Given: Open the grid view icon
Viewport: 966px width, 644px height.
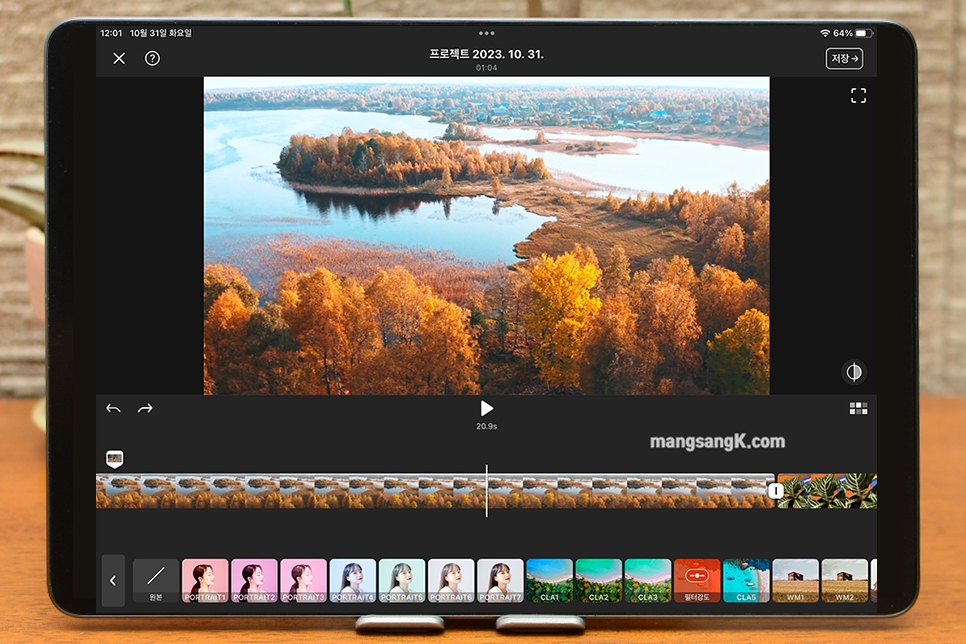Looking at the screenshot, I should [858, 409].
